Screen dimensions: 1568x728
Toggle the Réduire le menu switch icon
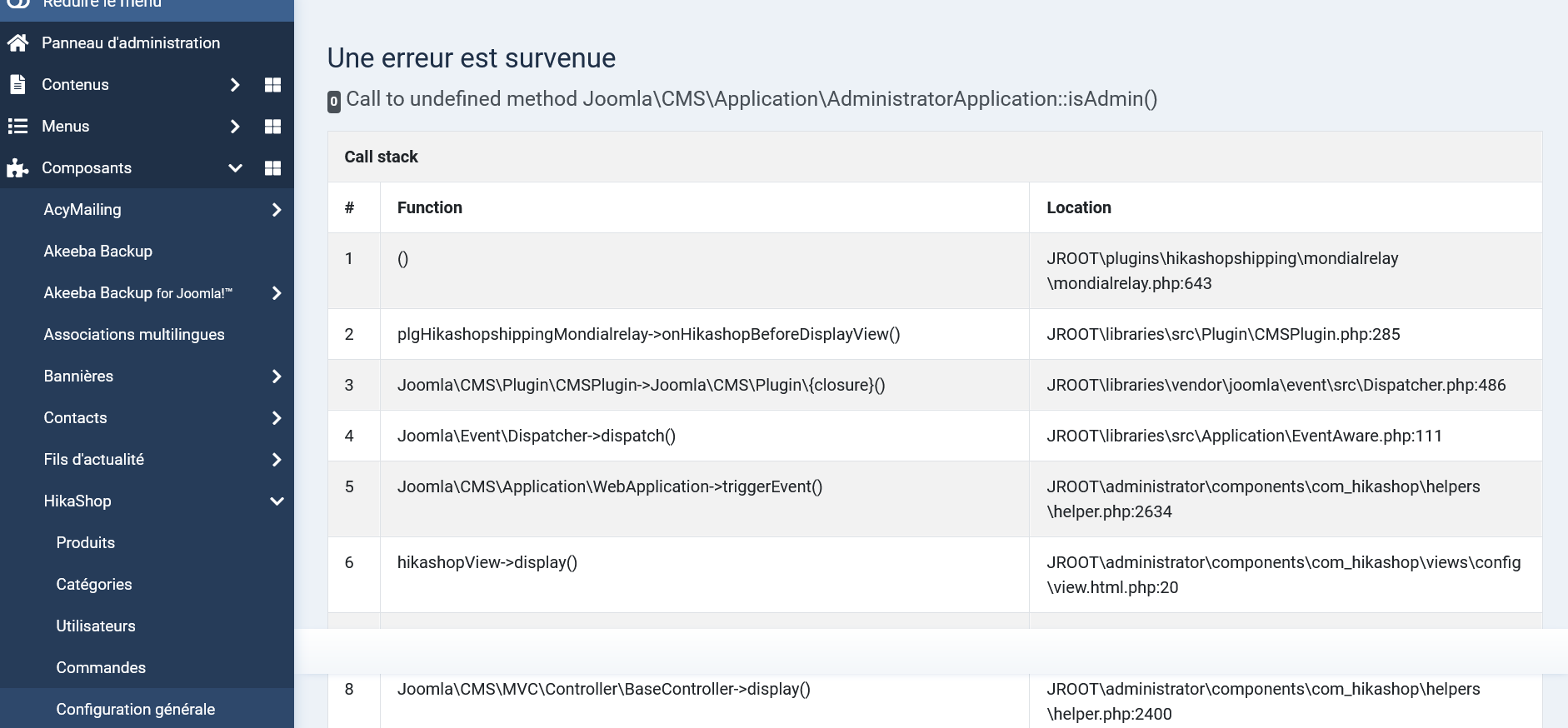18,4
